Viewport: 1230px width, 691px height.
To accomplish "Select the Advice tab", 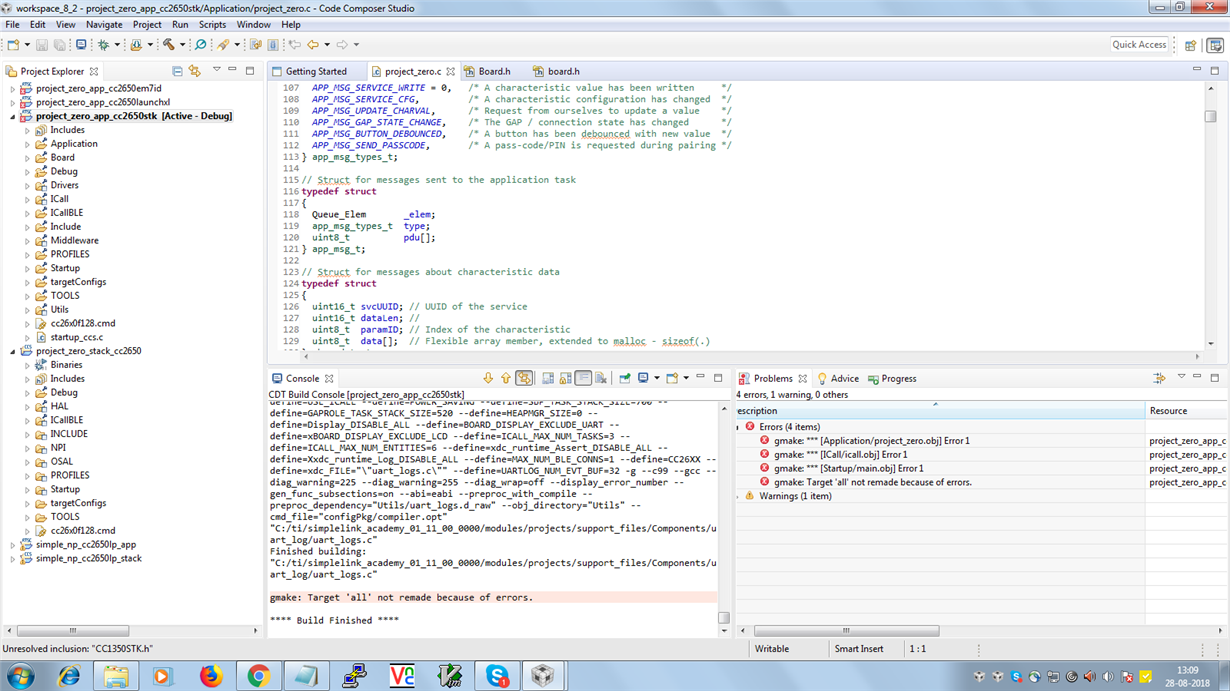I will click(x=844, y=379).
